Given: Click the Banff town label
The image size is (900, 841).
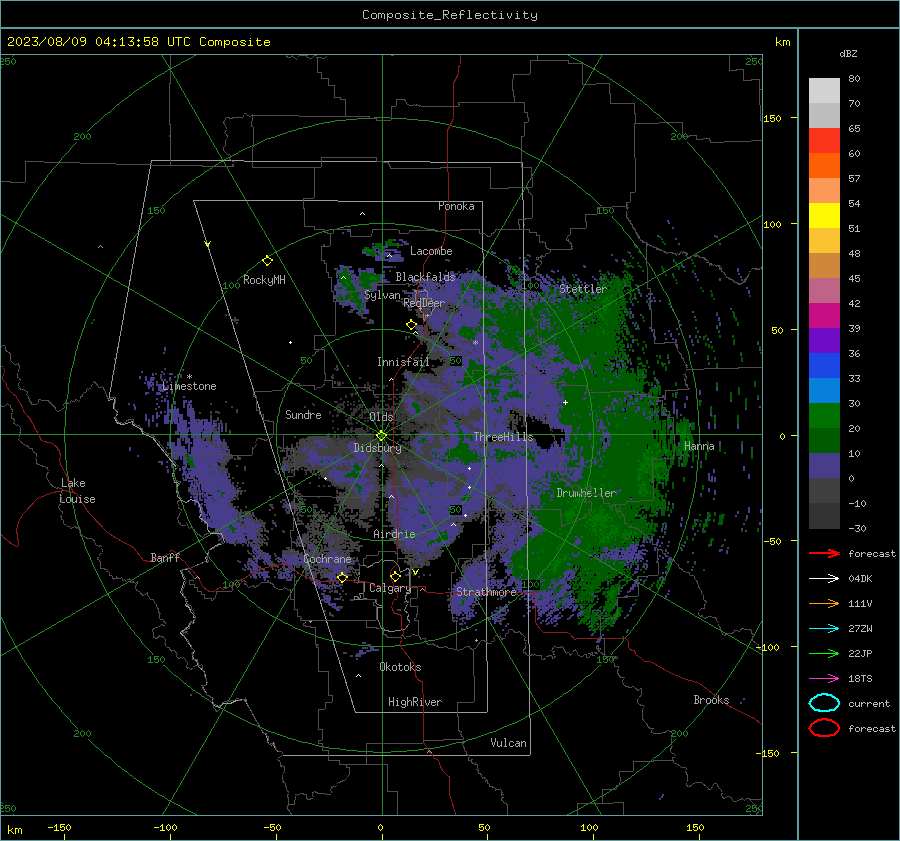Looking at the screenshot, I should click(x=165, y=558).
